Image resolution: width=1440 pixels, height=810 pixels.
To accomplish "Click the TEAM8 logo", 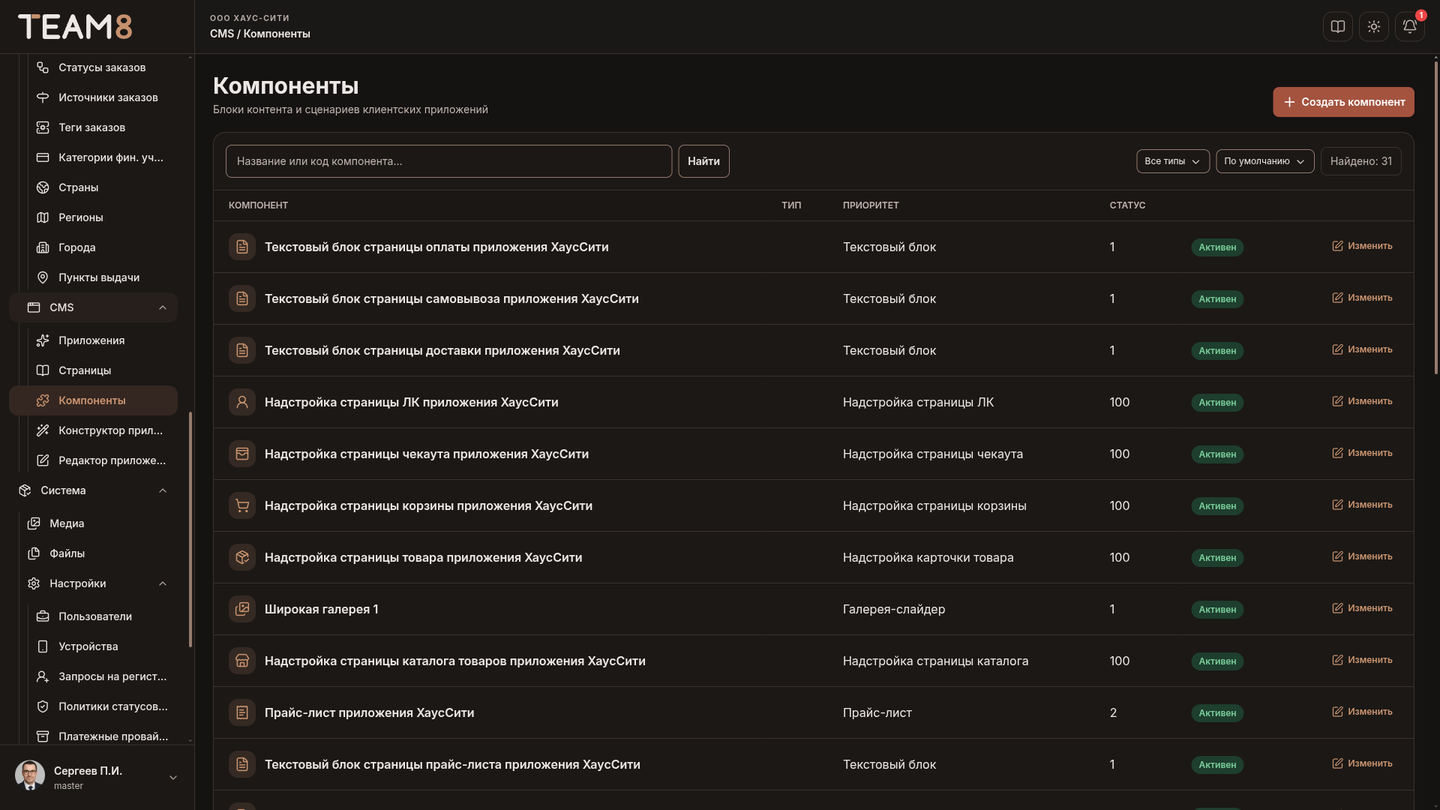I will [x=75, y=27].
